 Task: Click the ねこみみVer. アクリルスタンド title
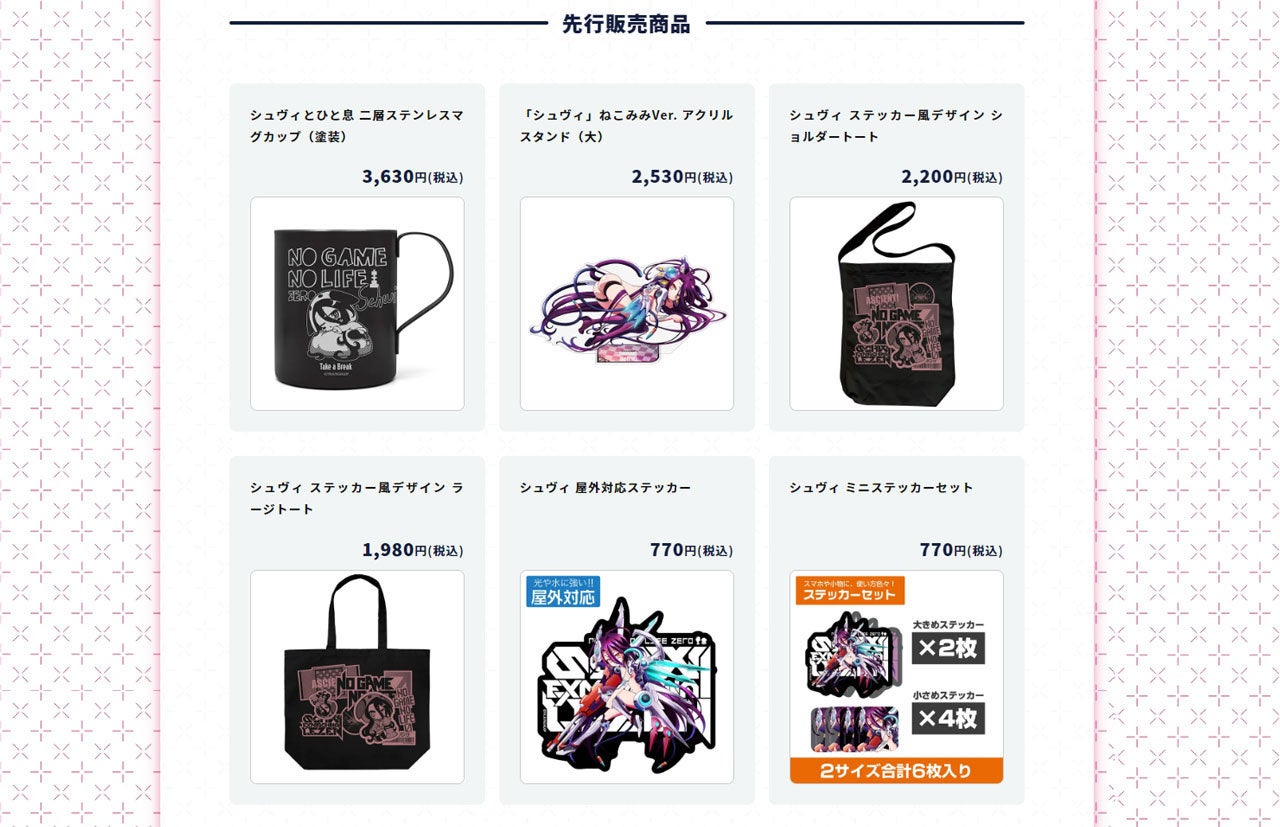point(626,126)
